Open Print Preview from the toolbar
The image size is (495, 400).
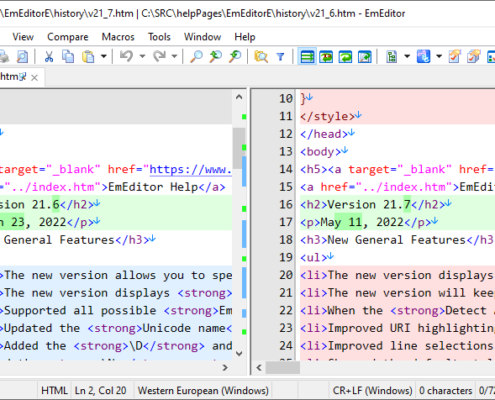[x=22, y=56]
